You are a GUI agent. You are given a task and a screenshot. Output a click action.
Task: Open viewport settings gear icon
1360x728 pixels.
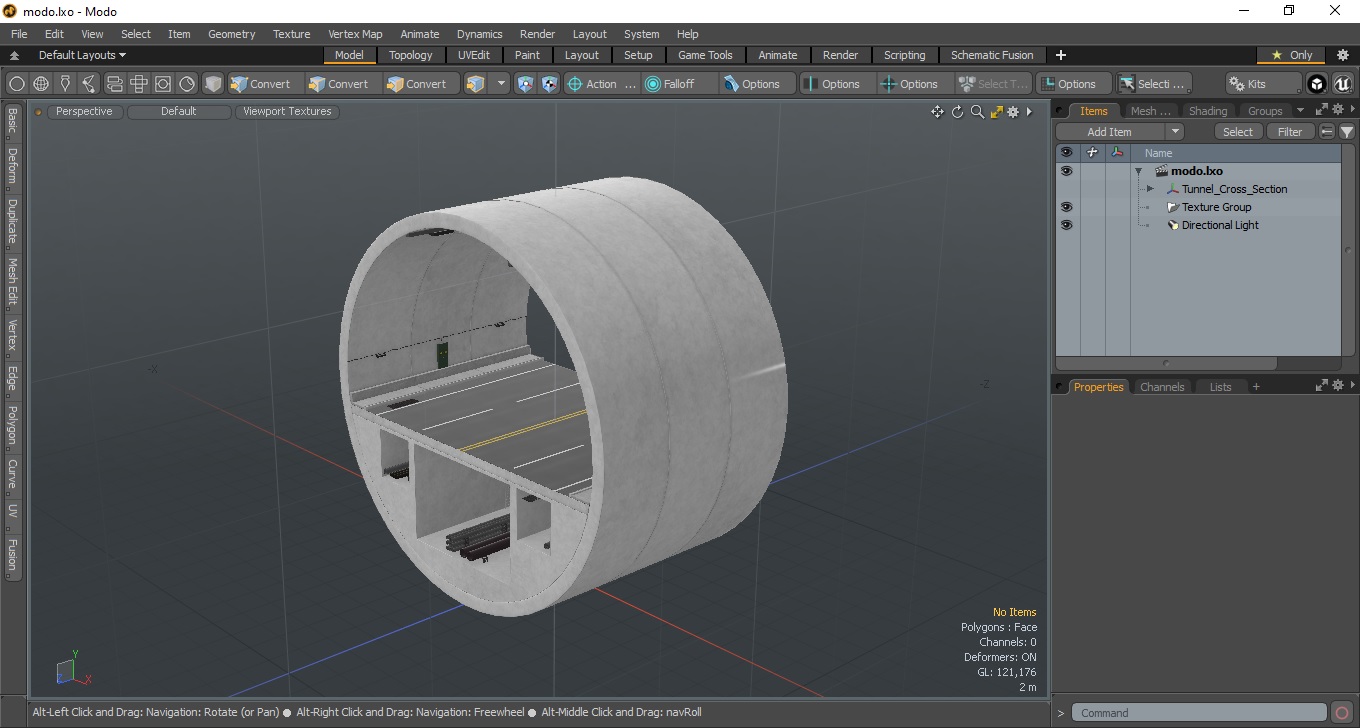tap(1013, 112)
